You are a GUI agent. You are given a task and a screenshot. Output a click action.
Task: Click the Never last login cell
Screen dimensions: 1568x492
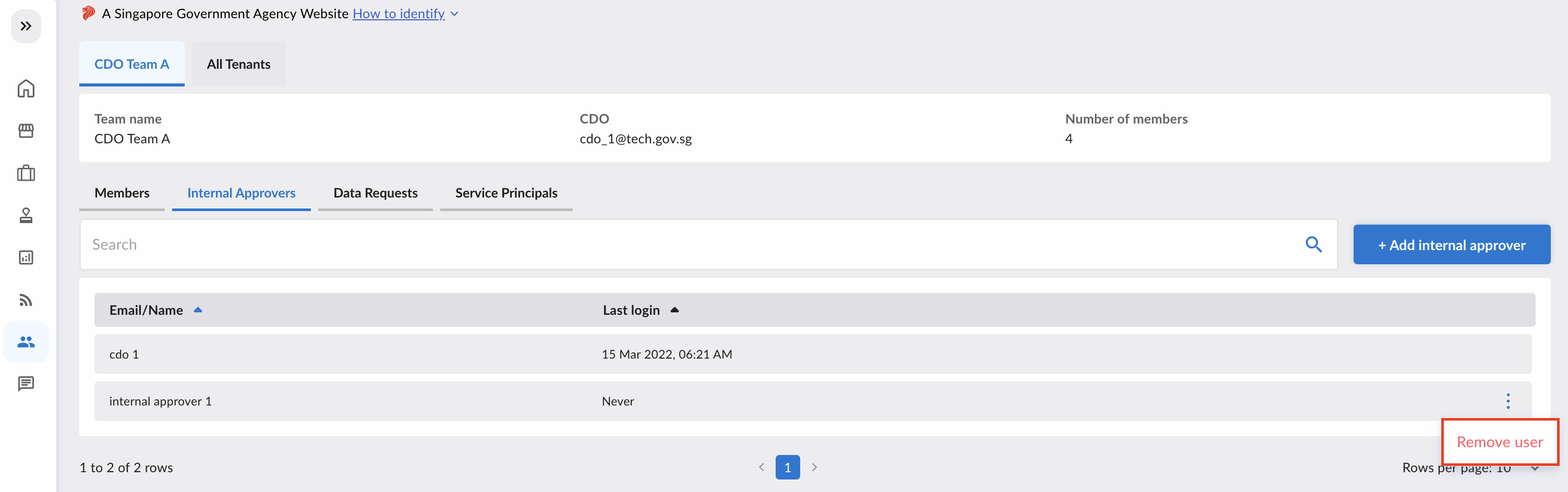tap(618, 401)
